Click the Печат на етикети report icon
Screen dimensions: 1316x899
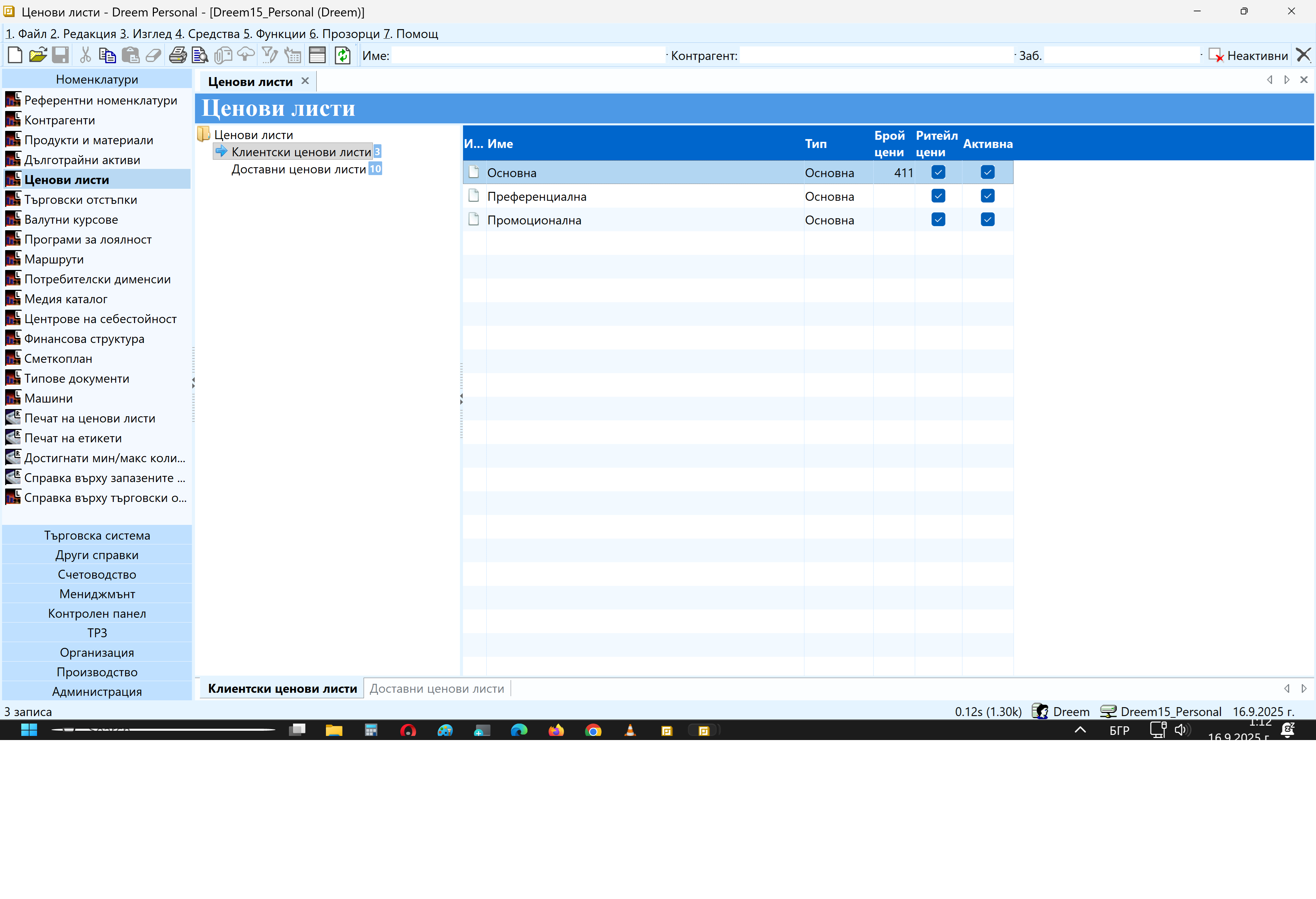click(13, 438)
